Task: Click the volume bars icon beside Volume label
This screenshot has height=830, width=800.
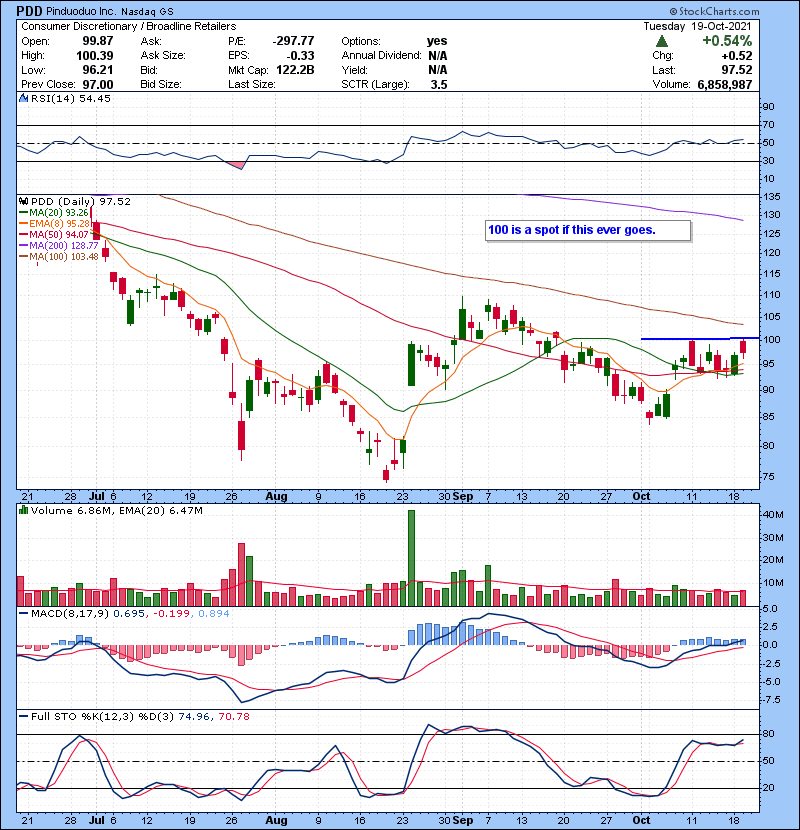Action: coord(23,510)
